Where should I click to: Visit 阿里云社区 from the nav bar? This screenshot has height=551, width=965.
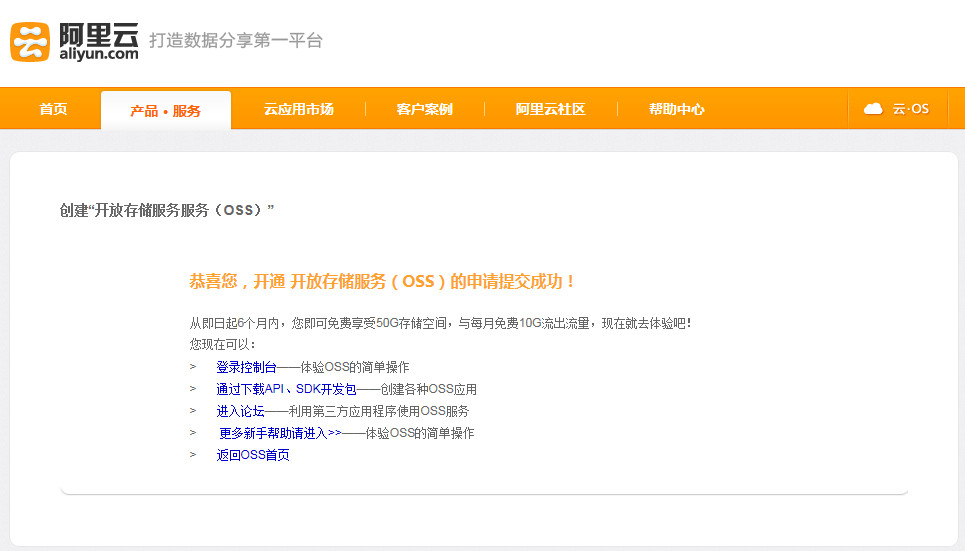point(550,109)
